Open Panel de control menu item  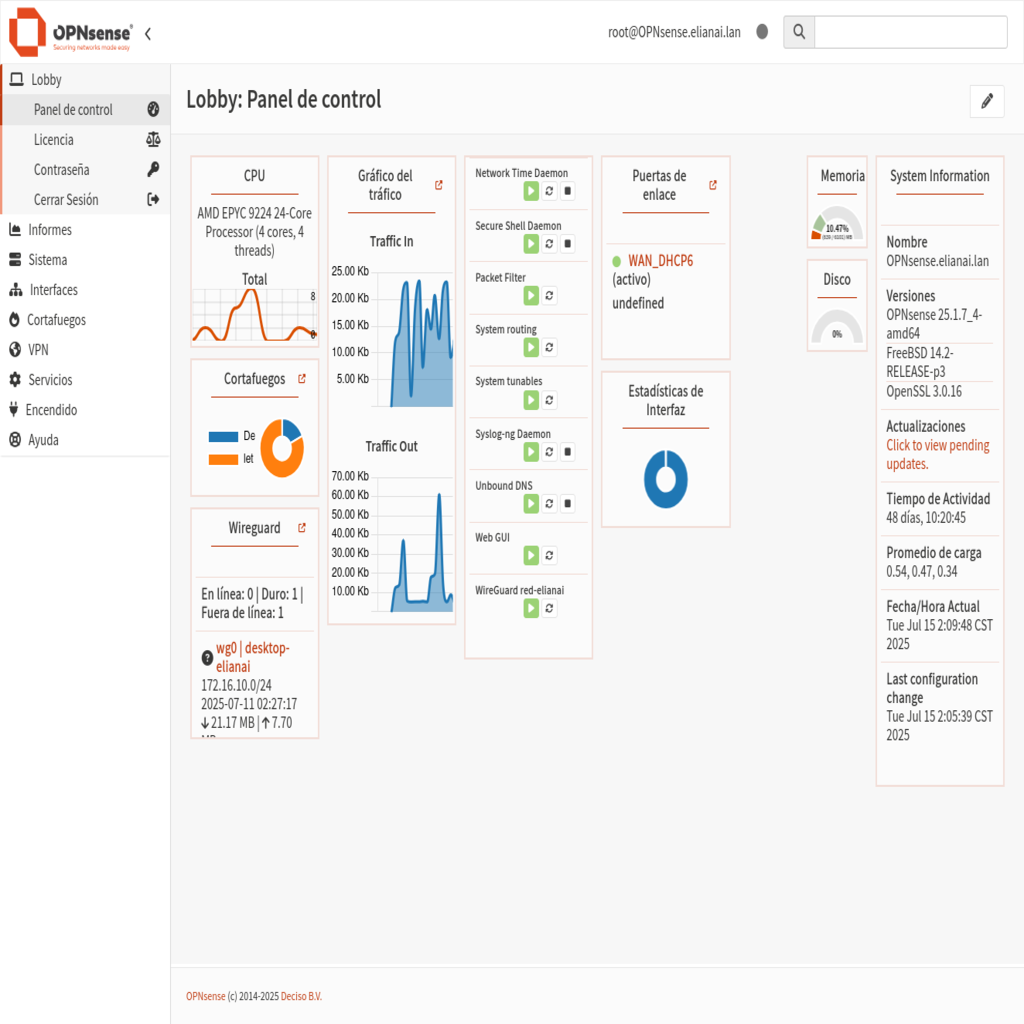(85, 109)
